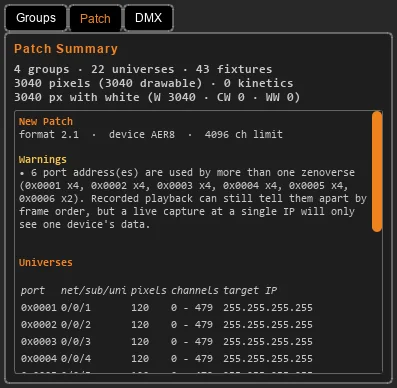Screen dimensions: 397x388
Task: Click the 0/0/2 universe cell
Action: point(76,324)
